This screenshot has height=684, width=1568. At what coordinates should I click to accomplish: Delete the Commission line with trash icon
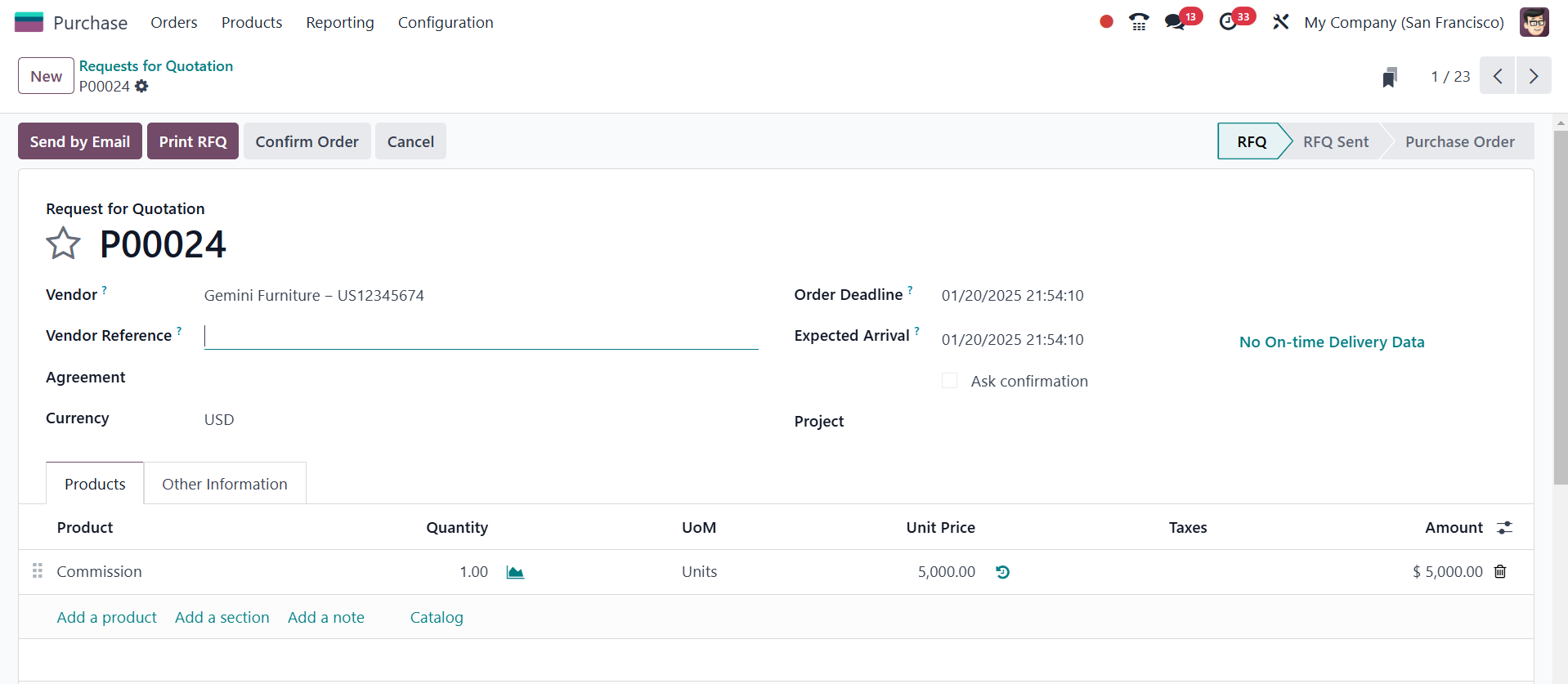point(1500,572)
